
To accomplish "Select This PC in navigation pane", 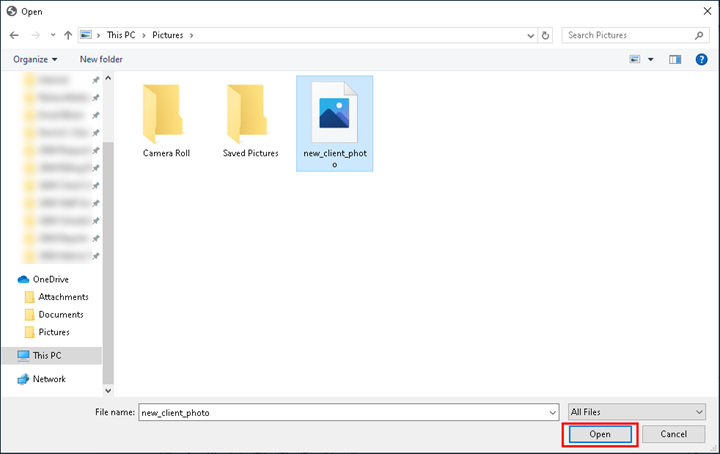I will point(47,355).
